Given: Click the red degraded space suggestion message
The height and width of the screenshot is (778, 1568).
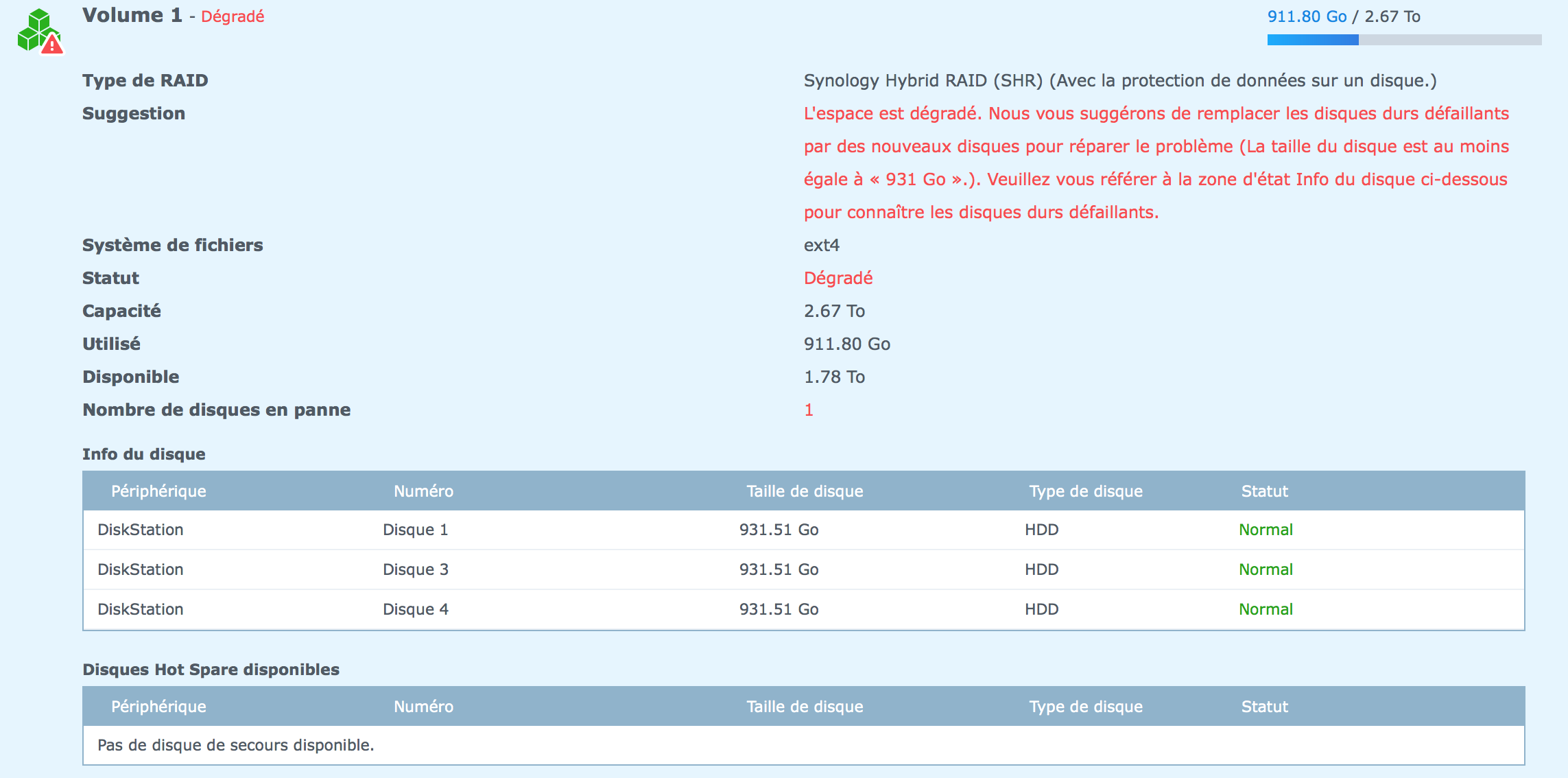Looking at the screenshot, I should click(x=1156, y=163).
